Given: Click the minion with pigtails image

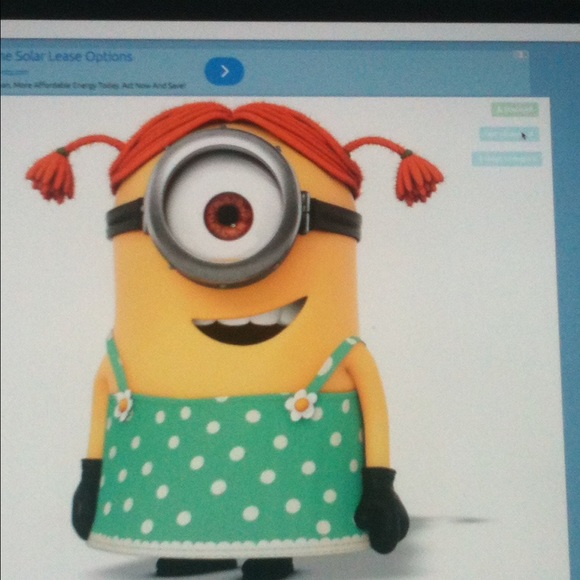Looking at the screenshot, I should pos(237,338).
